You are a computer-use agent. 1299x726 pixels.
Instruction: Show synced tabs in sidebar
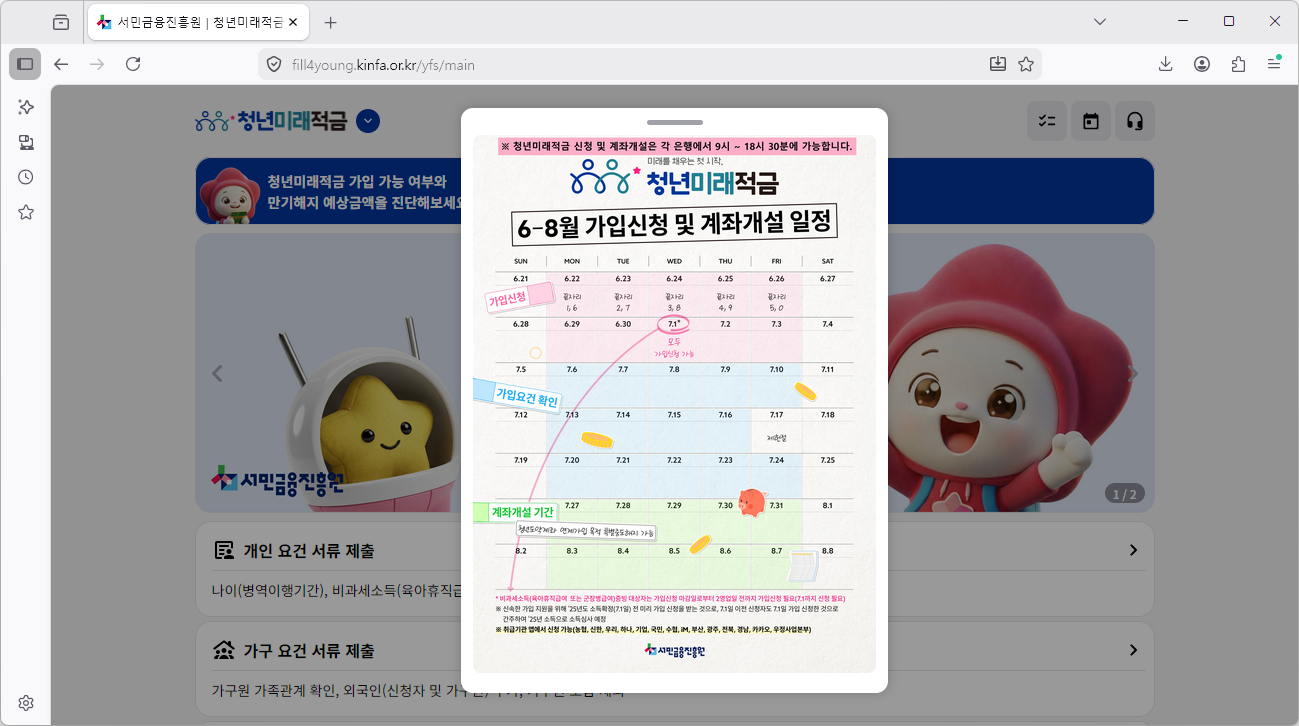click(26, 142)
